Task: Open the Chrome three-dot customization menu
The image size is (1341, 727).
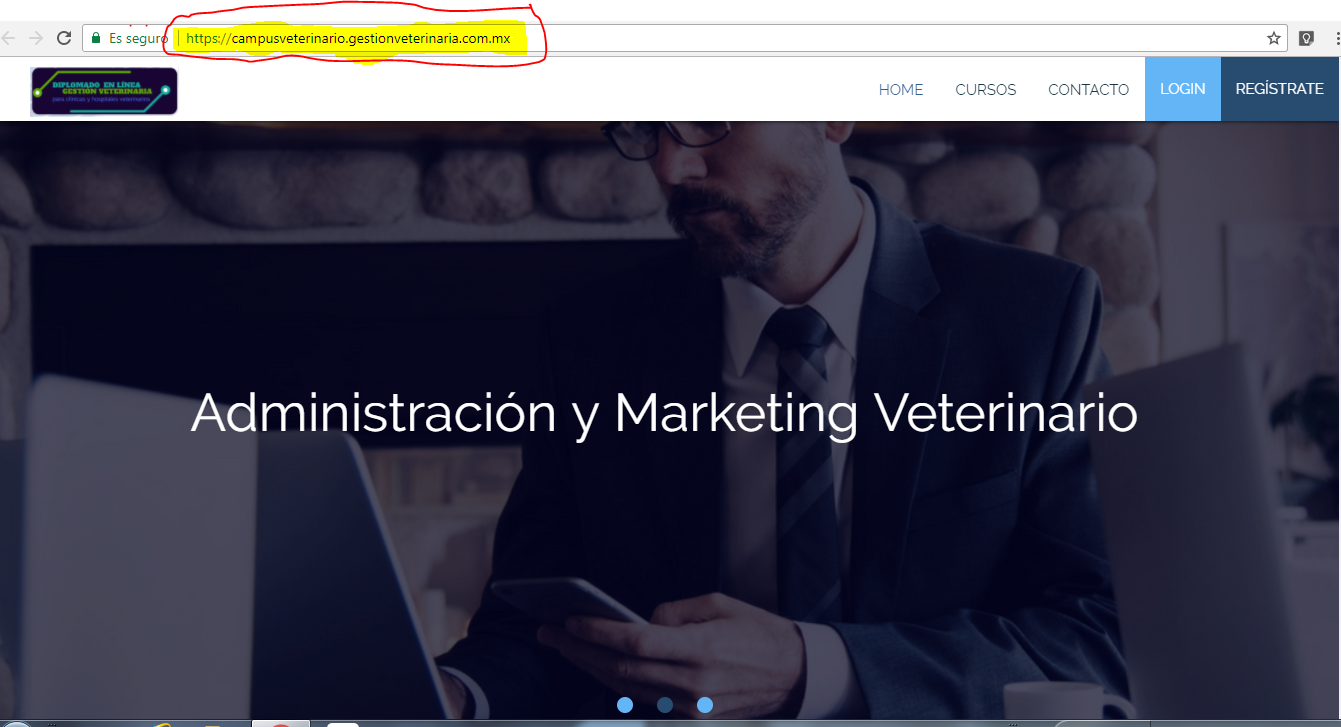Action: click(x=1337, y=38)
